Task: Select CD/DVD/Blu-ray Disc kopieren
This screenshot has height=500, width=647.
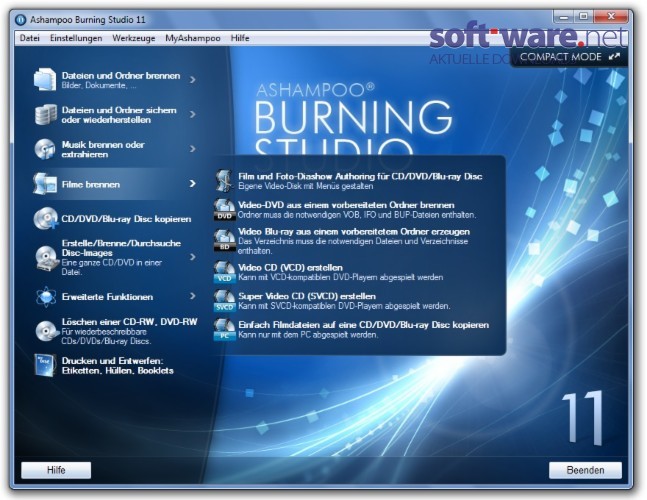Action: point(126,219)
